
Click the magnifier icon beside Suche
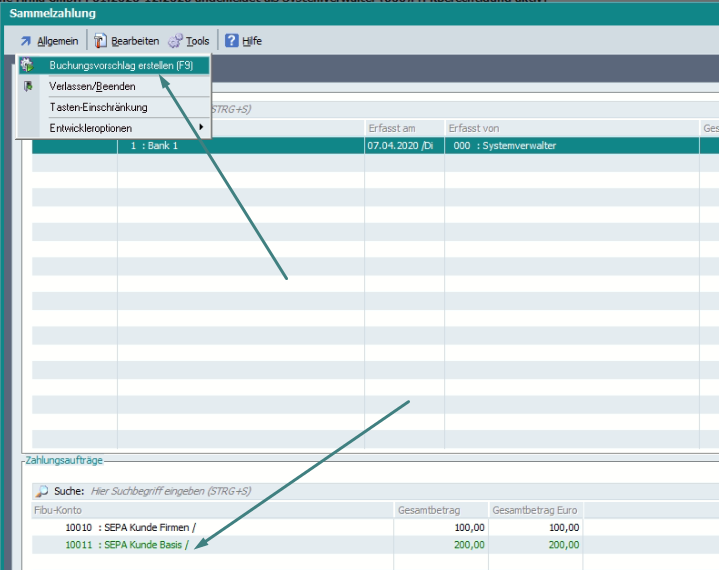point(41,491)
